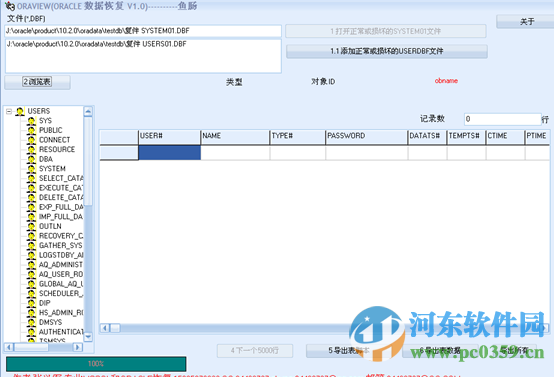Click the USERS root node icon
Screen dimensions: 554x377
pos(20,111)
